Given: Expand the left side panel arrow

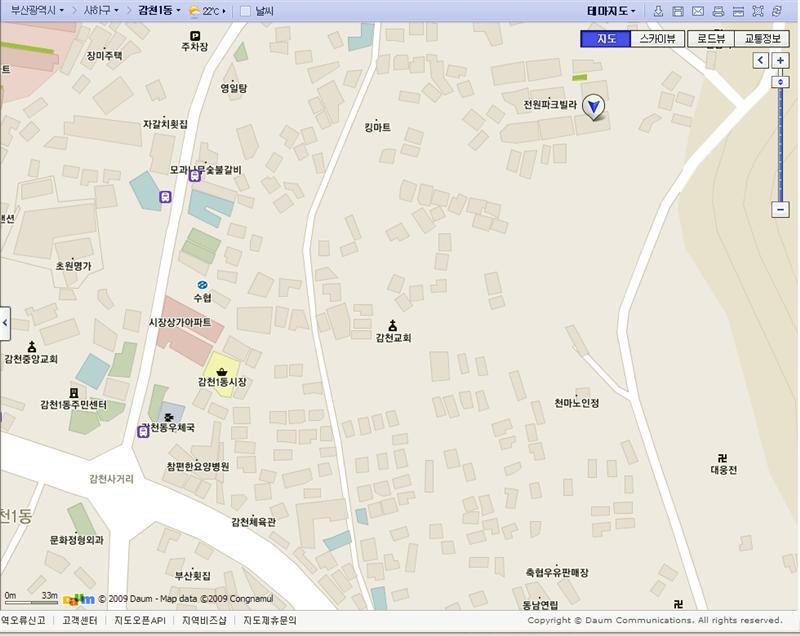Looking at the screenshot, I should 4,322.
